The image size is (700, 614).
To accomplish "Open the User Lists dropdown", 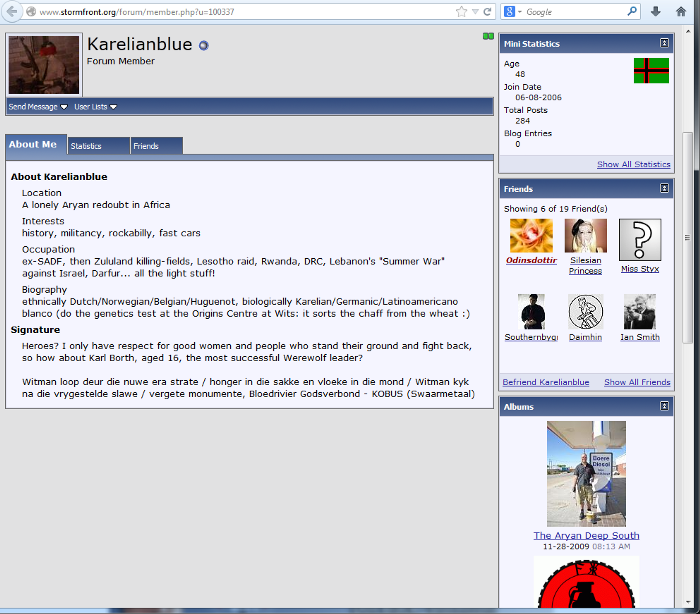I will tap(95, 107).
